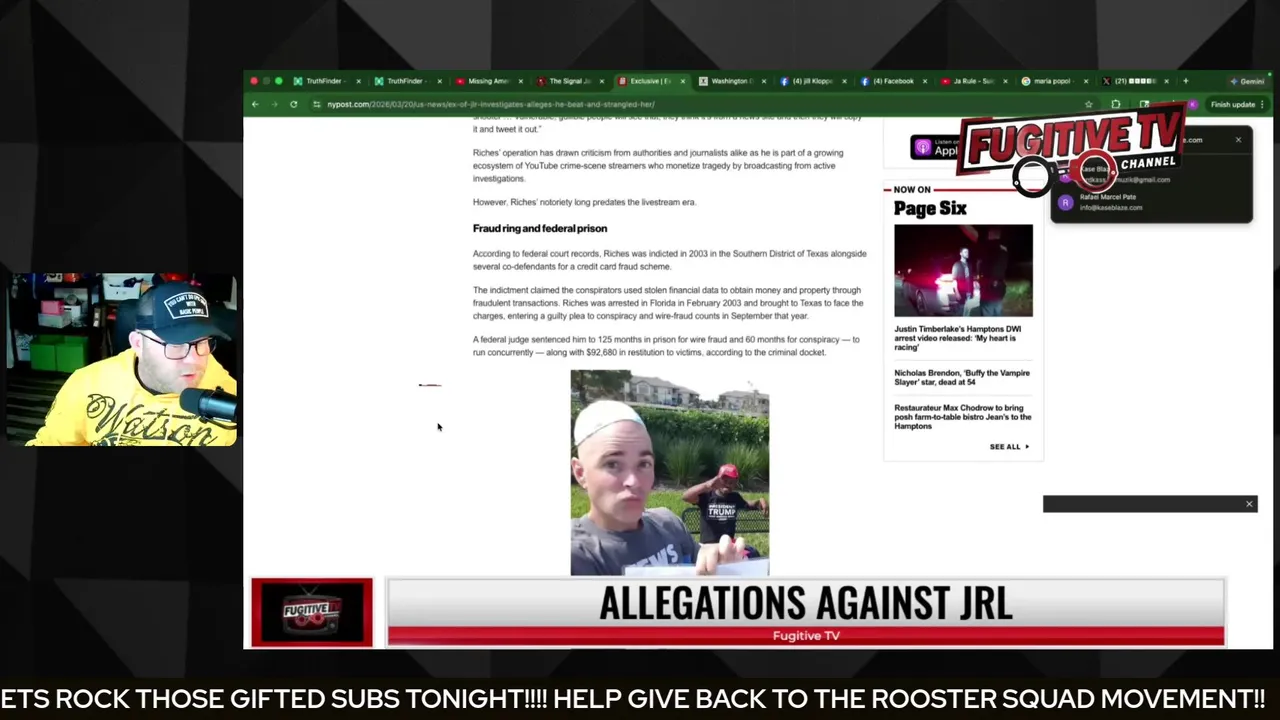Close the maria popol Google tab
This screenshot has height=720, width=1280.
[1085, 81]
